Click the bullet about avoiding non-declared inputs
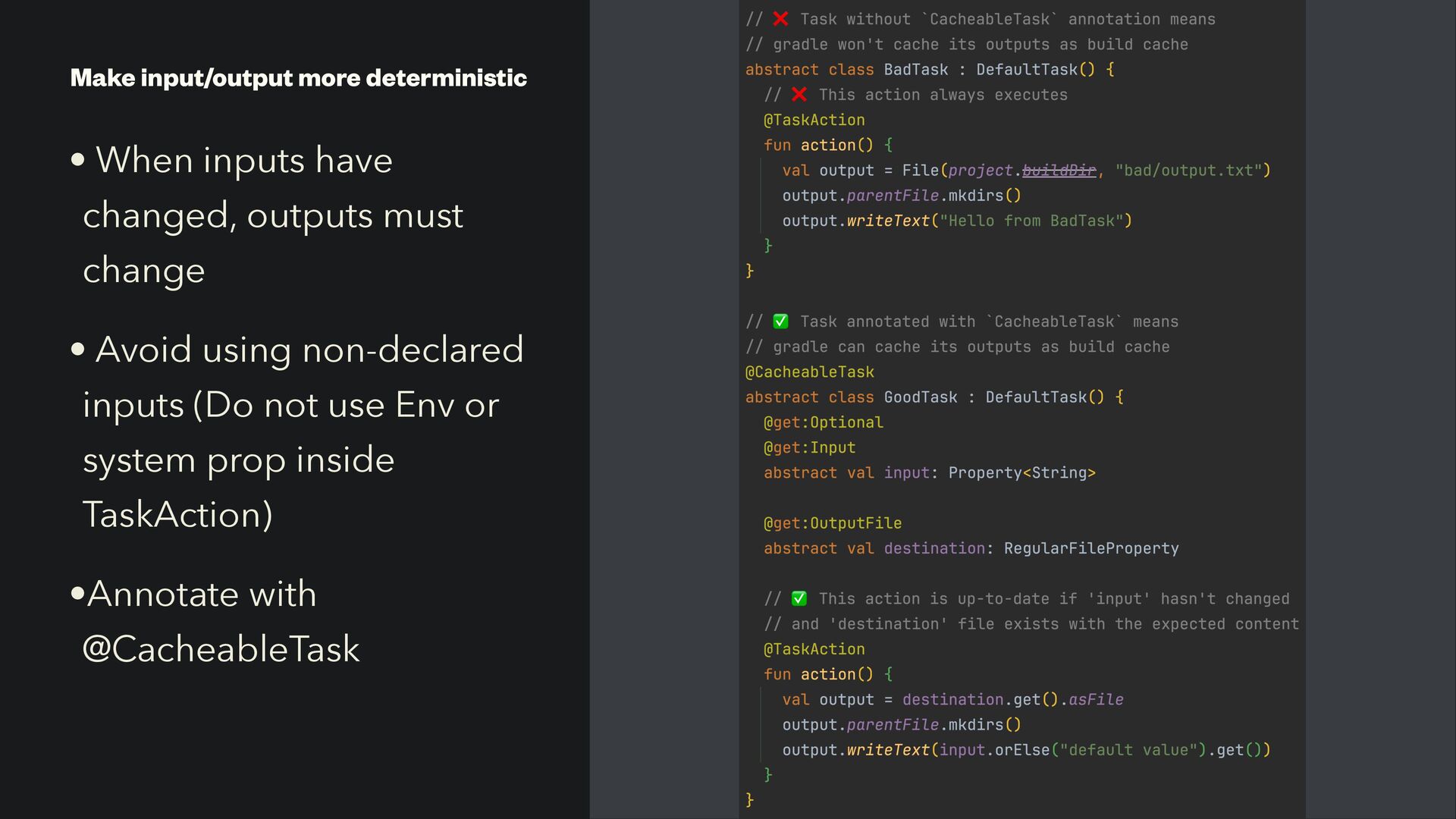Screen dimensions: 1456x819 [297, 431]
